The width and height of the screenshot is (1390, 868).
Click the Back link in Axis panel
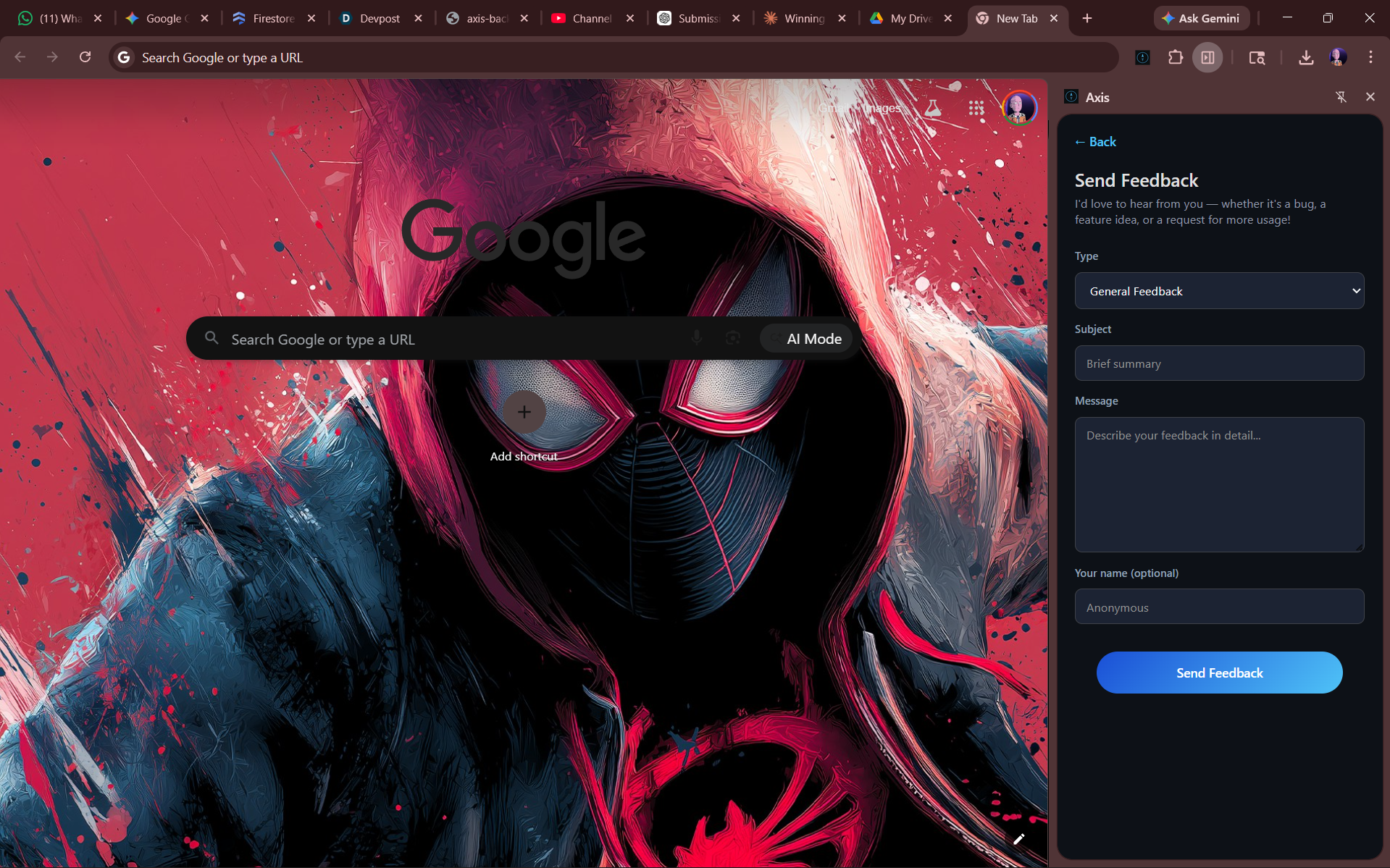[1095, 142]
